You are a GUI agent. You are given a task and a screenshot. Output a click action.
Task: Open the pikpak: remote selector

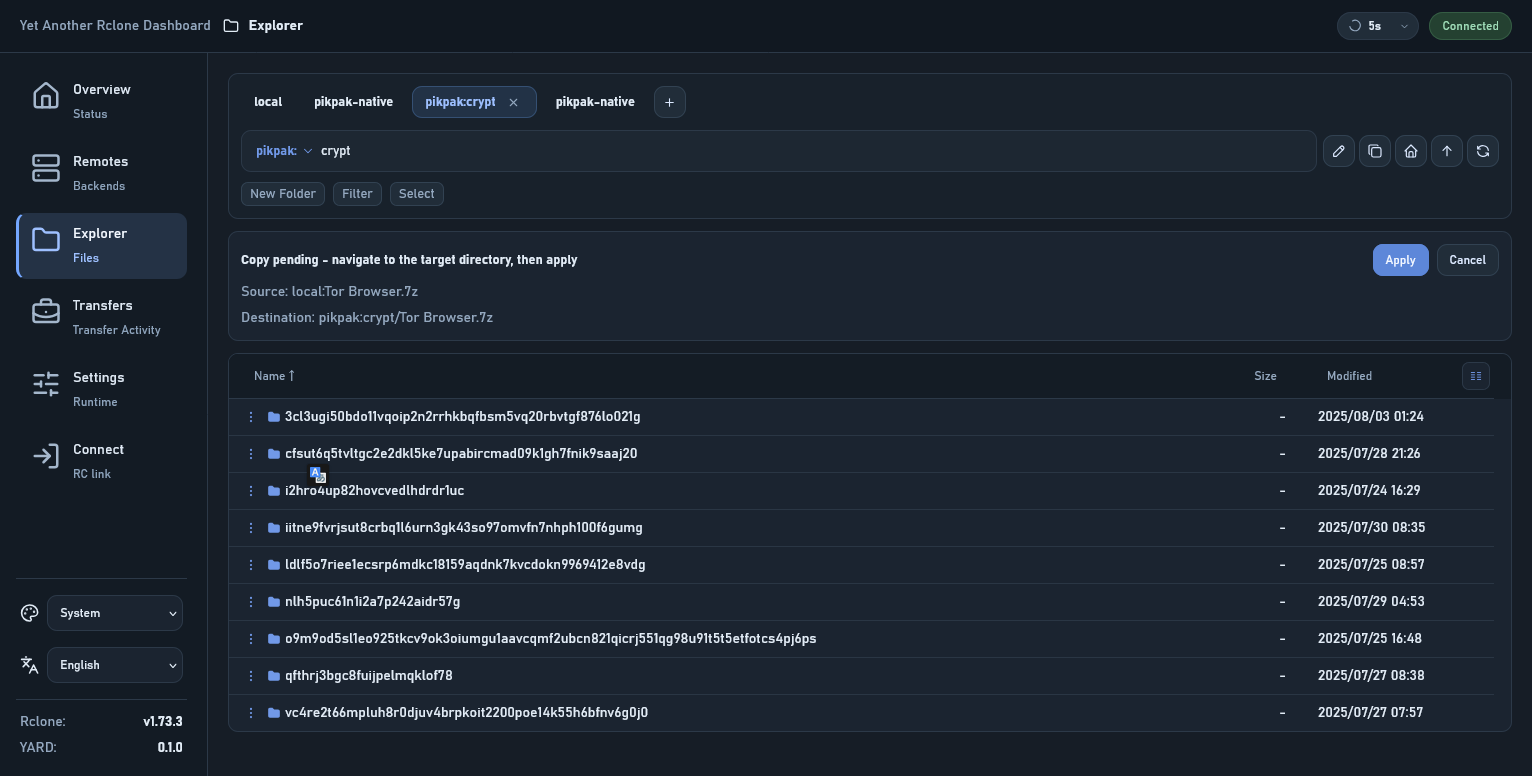point(284,151)
